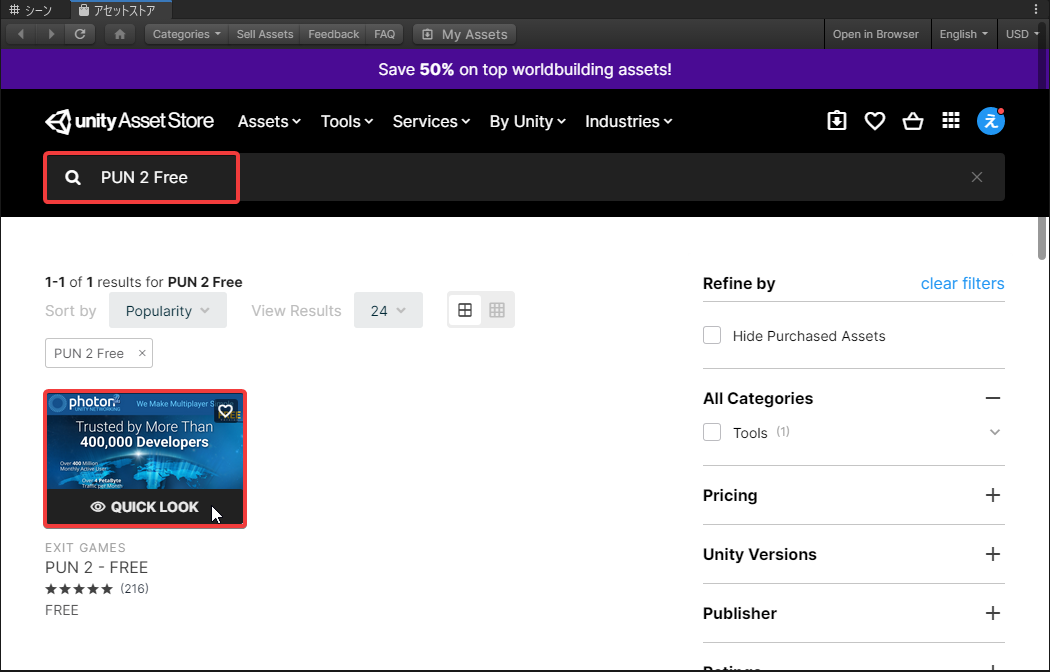Open My Assets from toolbar
1050x672 pixels.
pos(465,34)
